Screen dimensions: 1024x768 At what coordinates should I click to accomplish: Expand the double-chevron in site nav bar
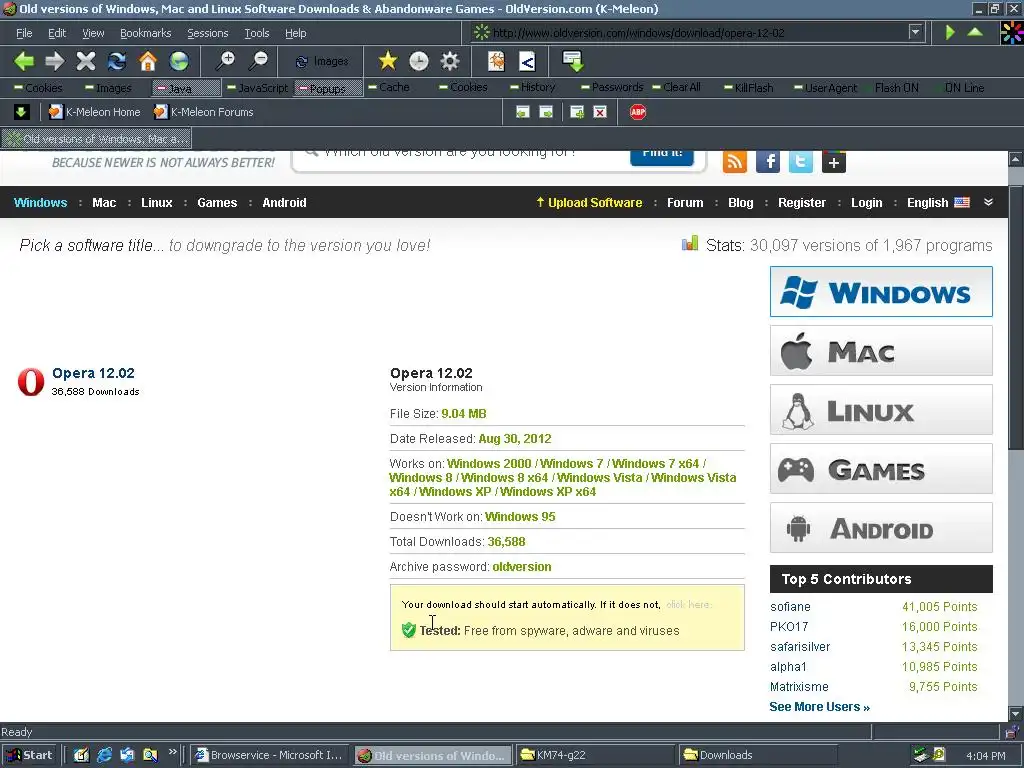988,202
